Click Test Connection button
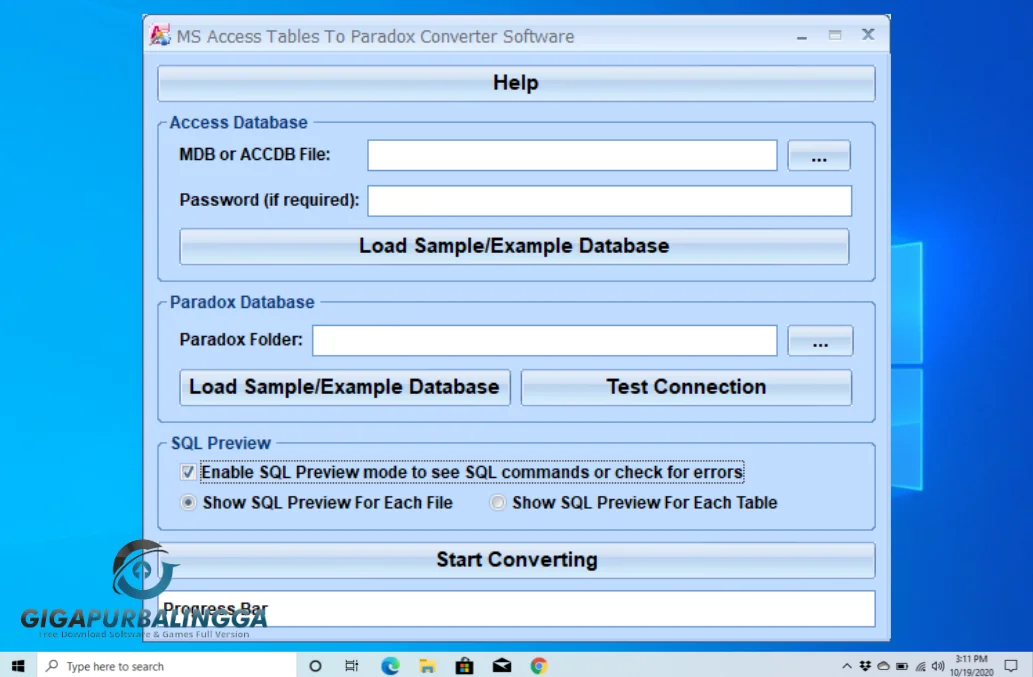Screen dimensions: 1033x677 686,387
